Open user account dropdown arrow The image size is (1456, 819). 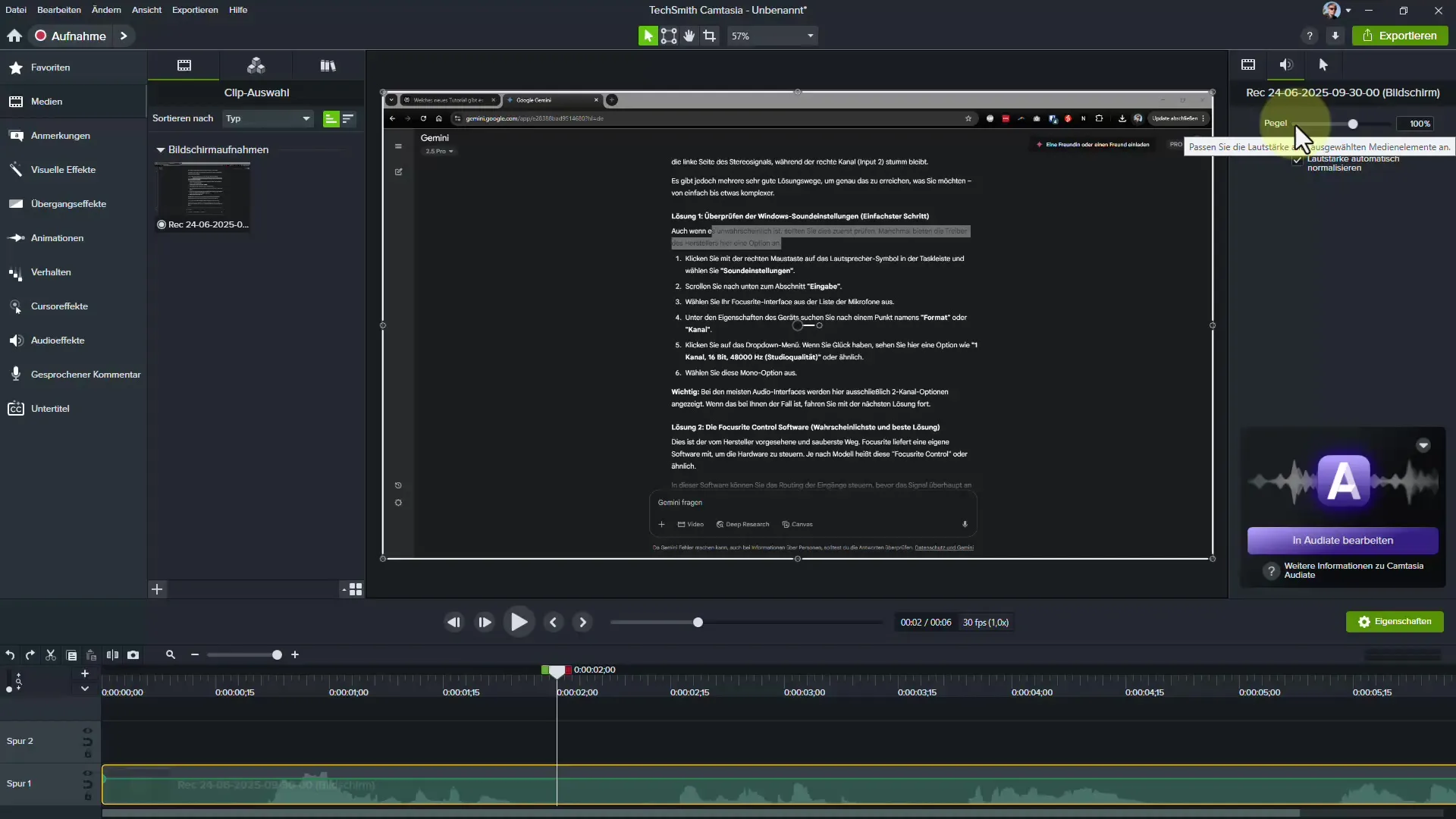coord(1348,11)
